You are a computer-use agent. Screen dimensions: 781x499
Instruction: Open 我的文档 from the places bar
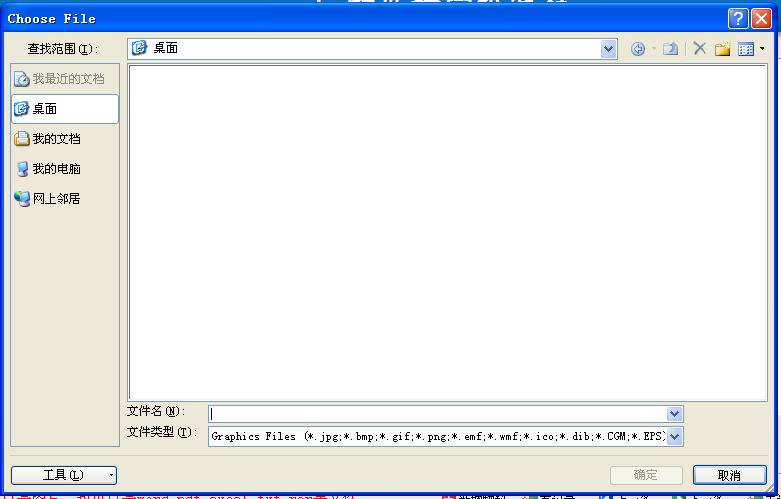65,139
